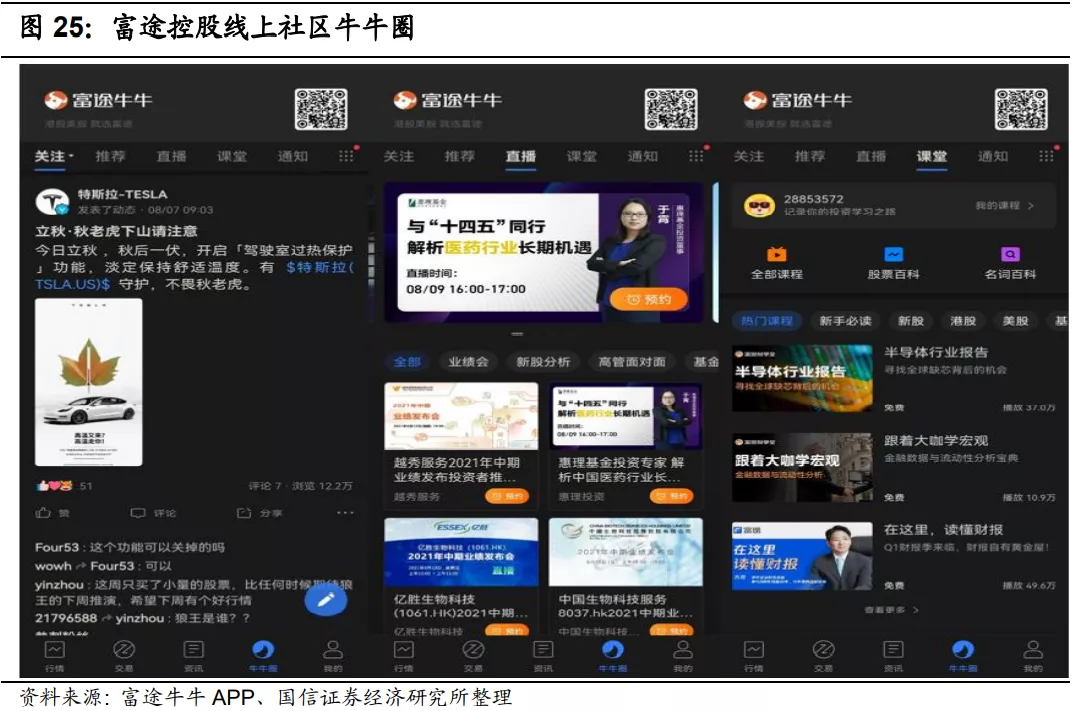
Task: Reserve the 越秀服务 live with 预约
Action: (507, 496)
